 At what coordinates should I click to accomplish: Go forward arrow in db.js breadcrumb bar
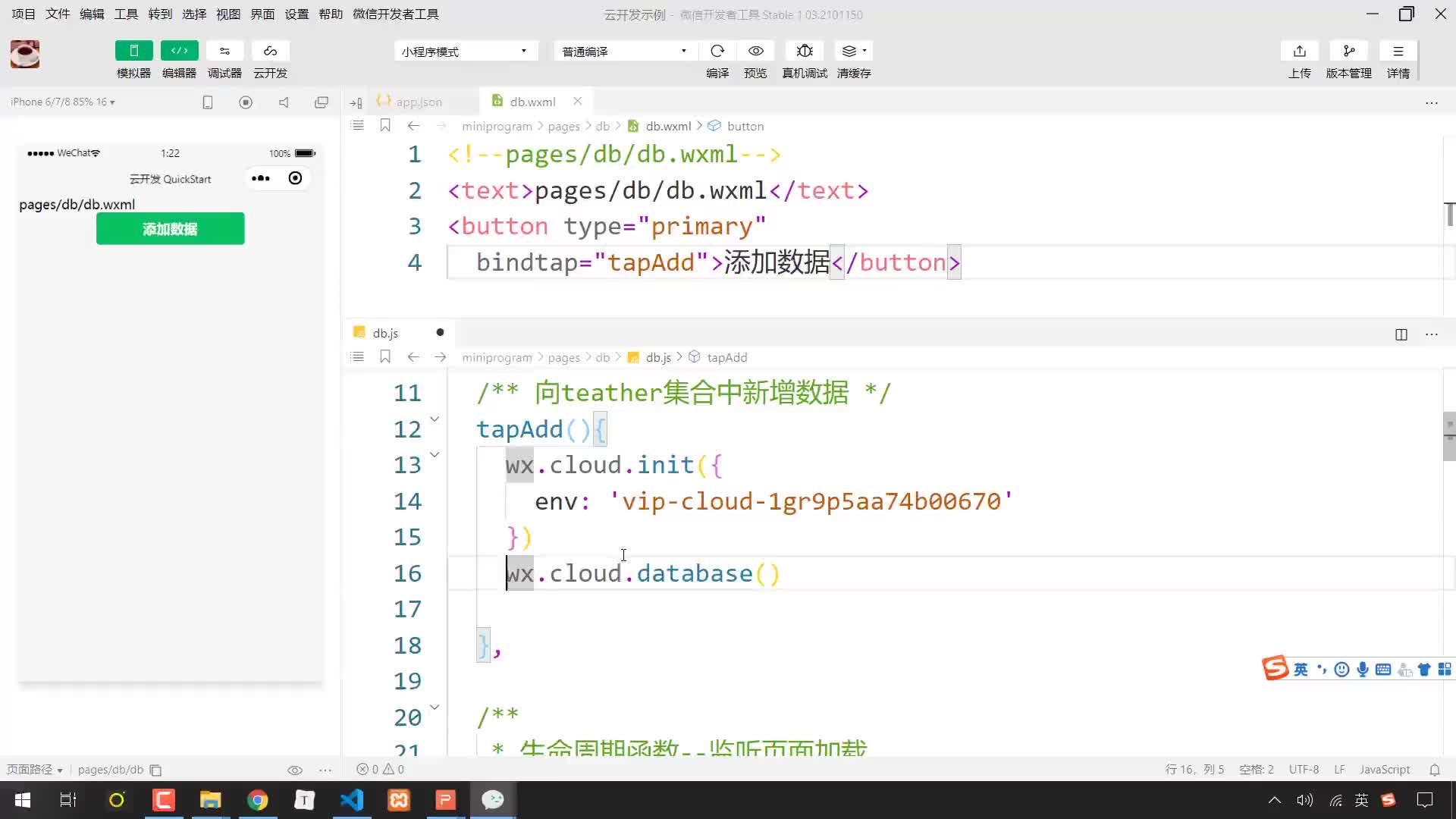pos(441,357)
